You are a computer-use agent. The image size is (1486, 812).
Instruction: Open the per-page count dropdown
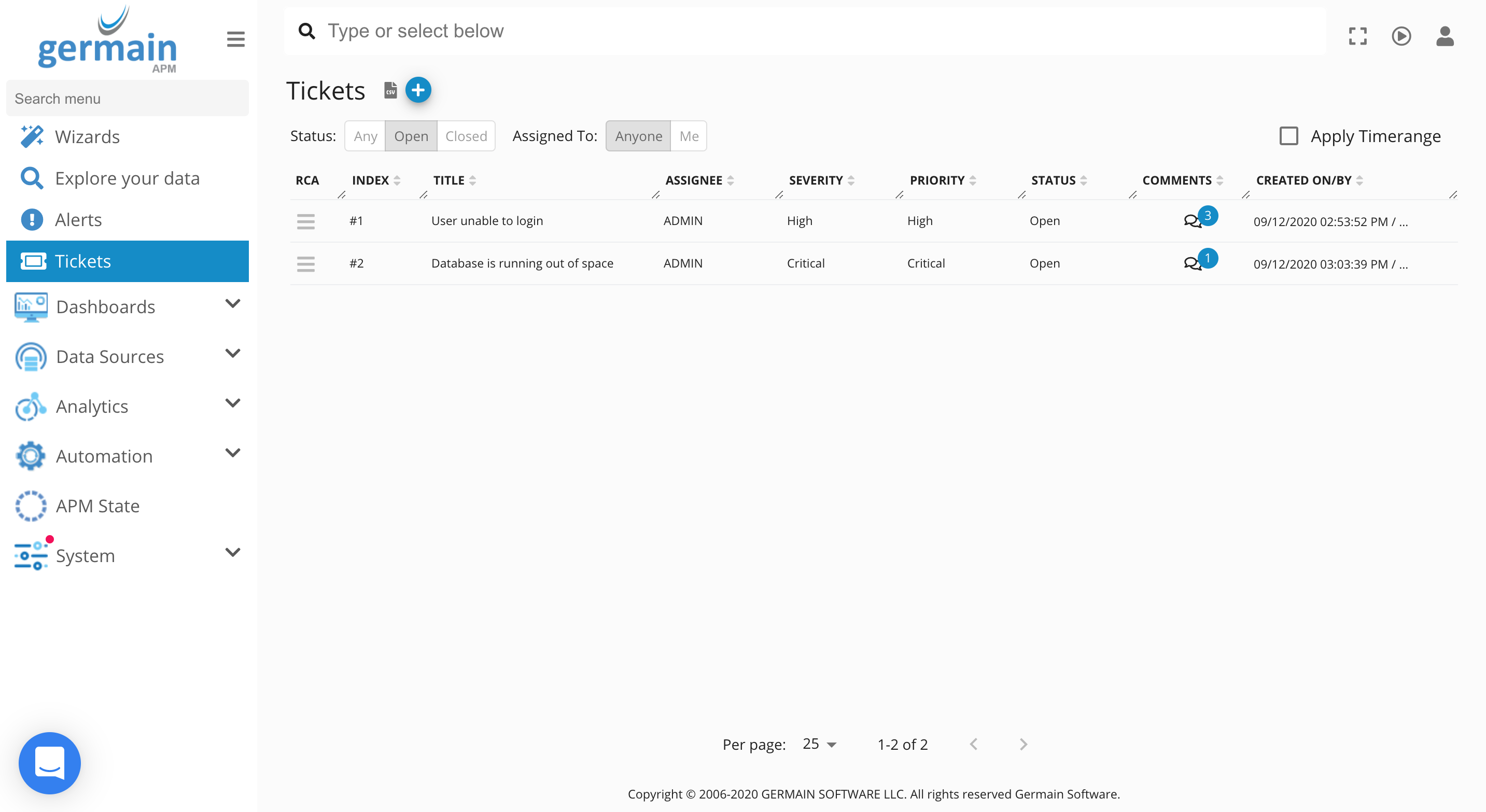pyautogui.click(x=819, y=744)
